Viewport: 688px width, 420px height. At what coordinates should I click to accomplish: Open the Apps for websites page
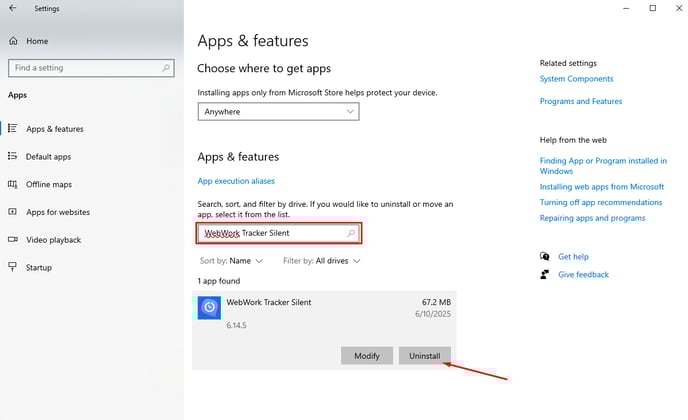tap(58, 212)
